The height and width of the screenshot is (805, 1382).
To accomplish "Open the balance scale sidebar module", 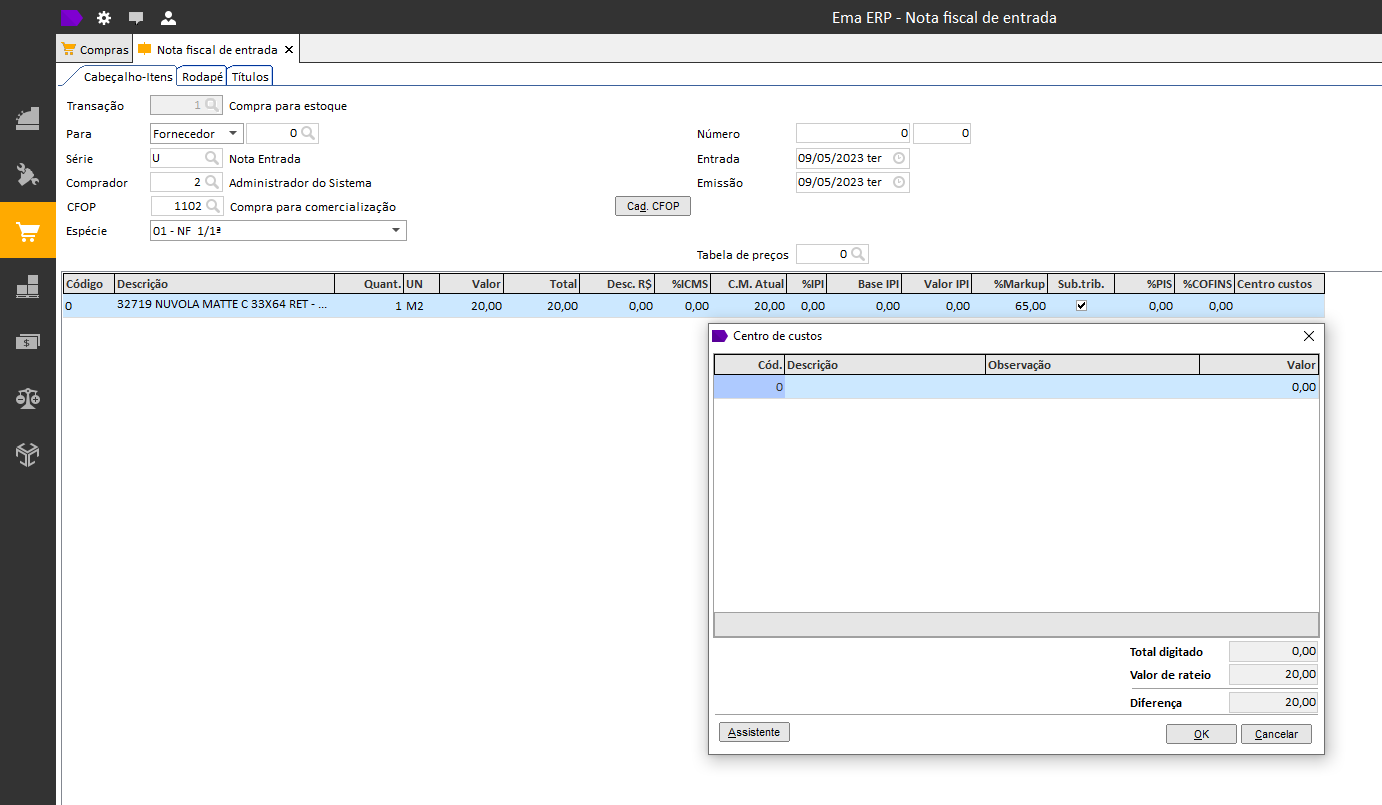I will [28, 398].
